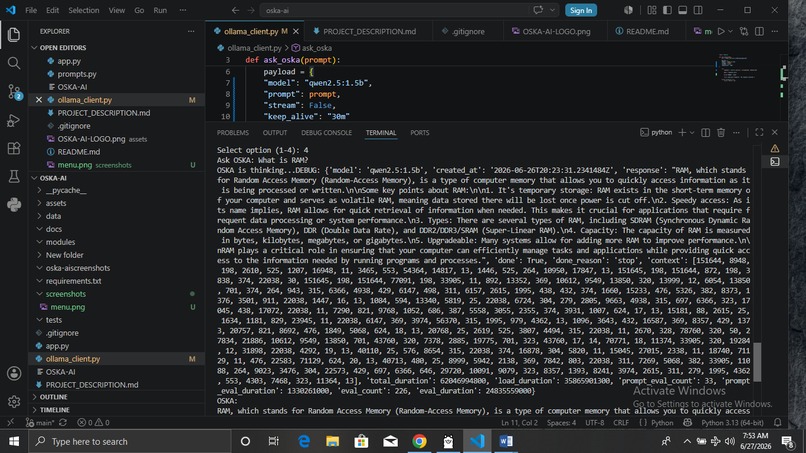Open chat dropdown arrow in title bar
Image resolution: width=806 pixels, height=453 pixels.
553,10
